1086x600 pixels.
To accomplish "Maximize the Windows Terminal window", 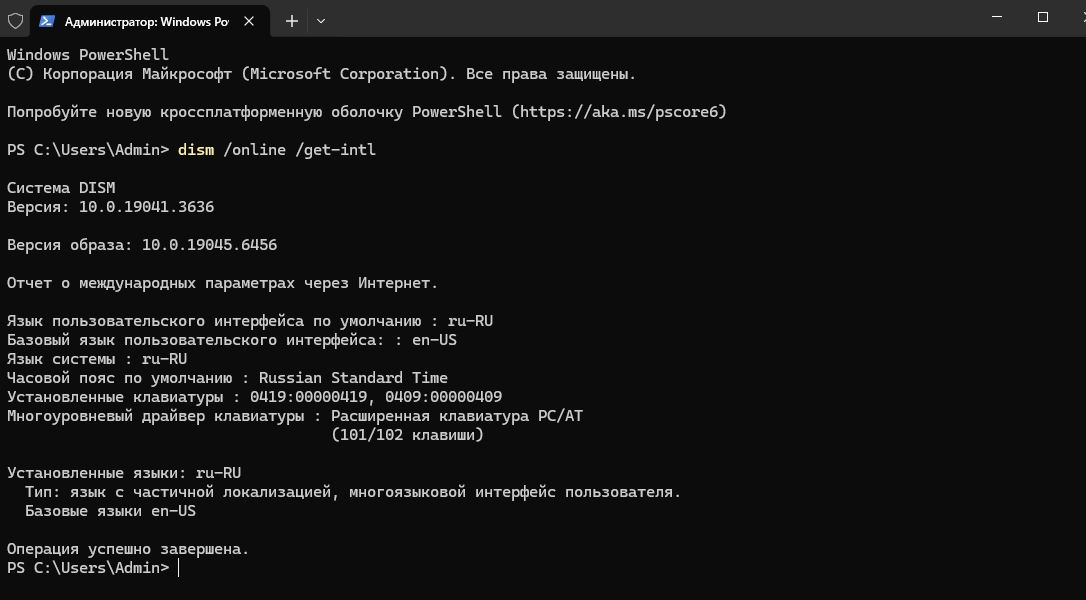I will [x=1043, y=17].
